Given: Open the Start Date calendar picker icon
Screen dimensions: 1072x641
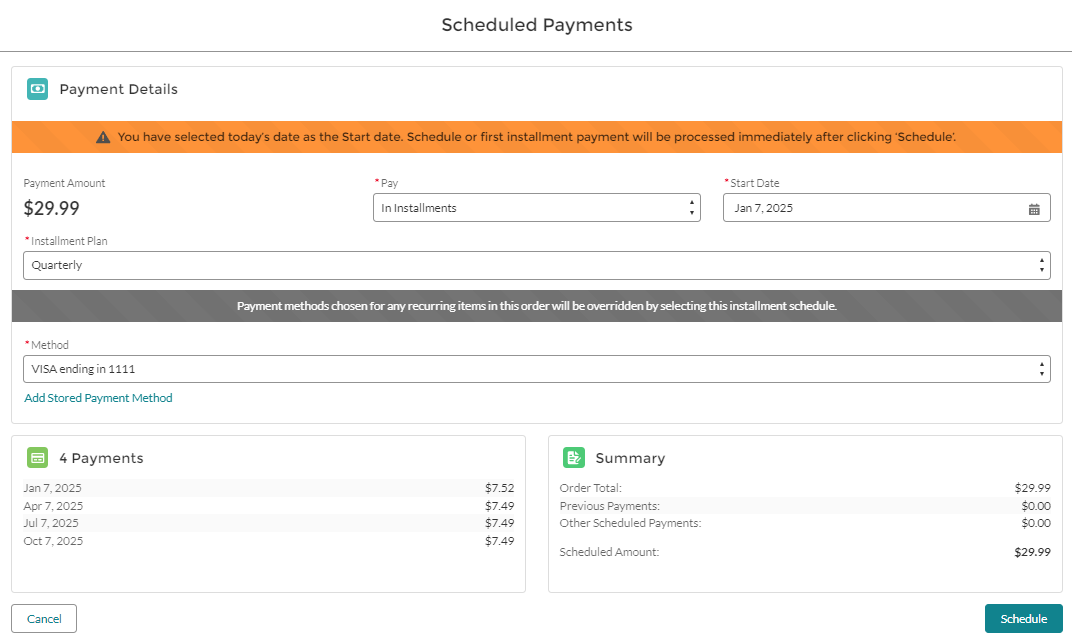Looking at the screenshot, I should (x=1036, y=207).
